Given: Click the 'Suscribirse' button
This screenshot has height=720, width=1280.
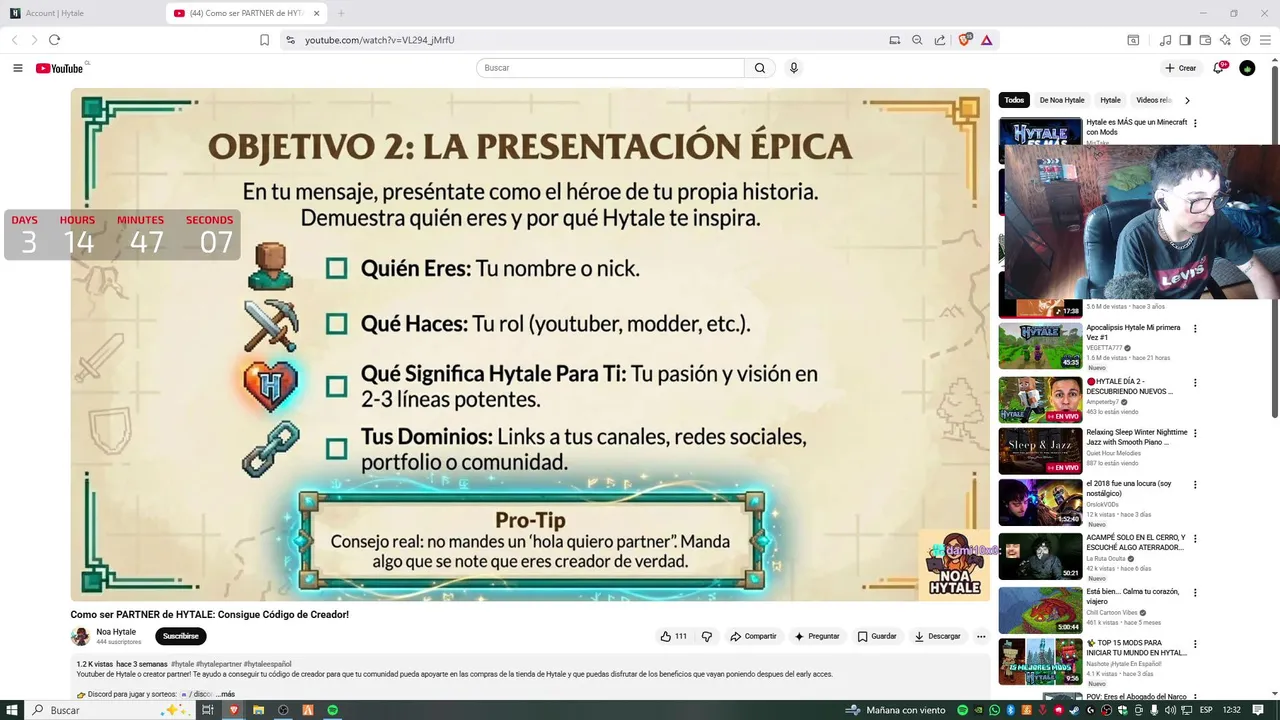Looking at the screenshot, I should pyautogui.click(x=181, y=636).
